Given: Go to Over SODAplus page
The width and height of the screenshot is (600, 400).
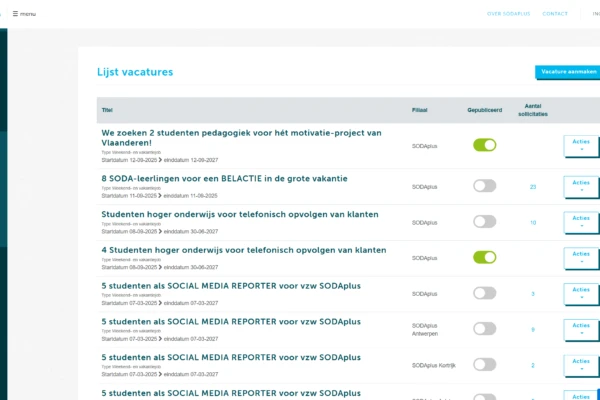Looking at the screenshot, I should point(507,14).
